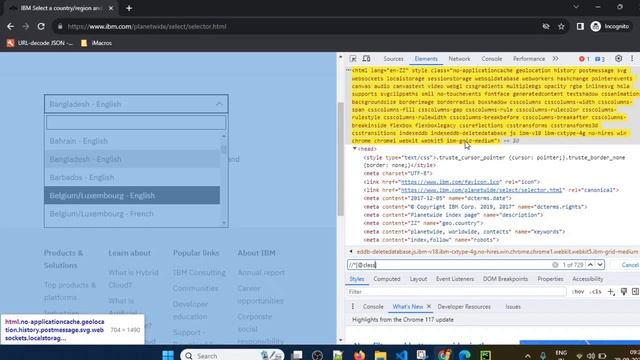Open the IBM Consulting footer link
Image resolution: width=640 pixels, height=360 pixels.
[199, 273]
